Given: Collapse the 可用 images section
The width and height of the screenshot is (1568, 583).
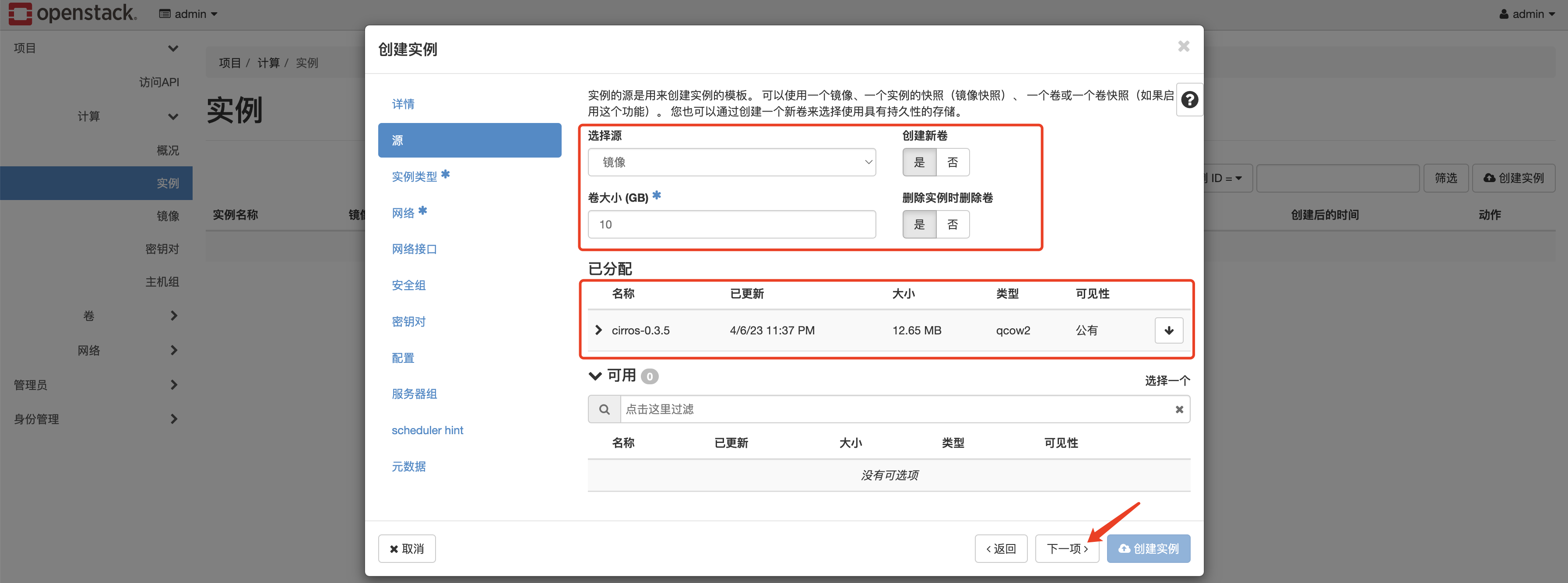Looking at the screenshot, I should coord(595,376).
